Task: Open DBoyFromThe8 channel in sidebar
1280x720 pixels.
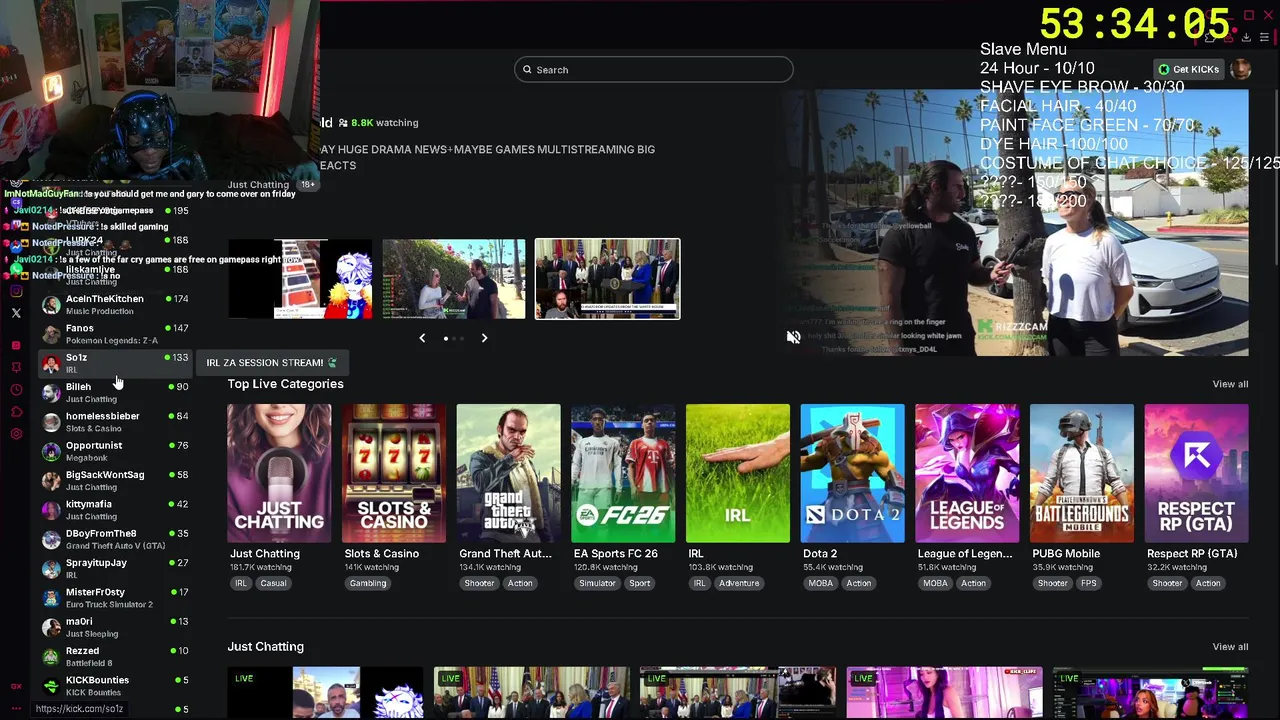Action: [115, 539]
